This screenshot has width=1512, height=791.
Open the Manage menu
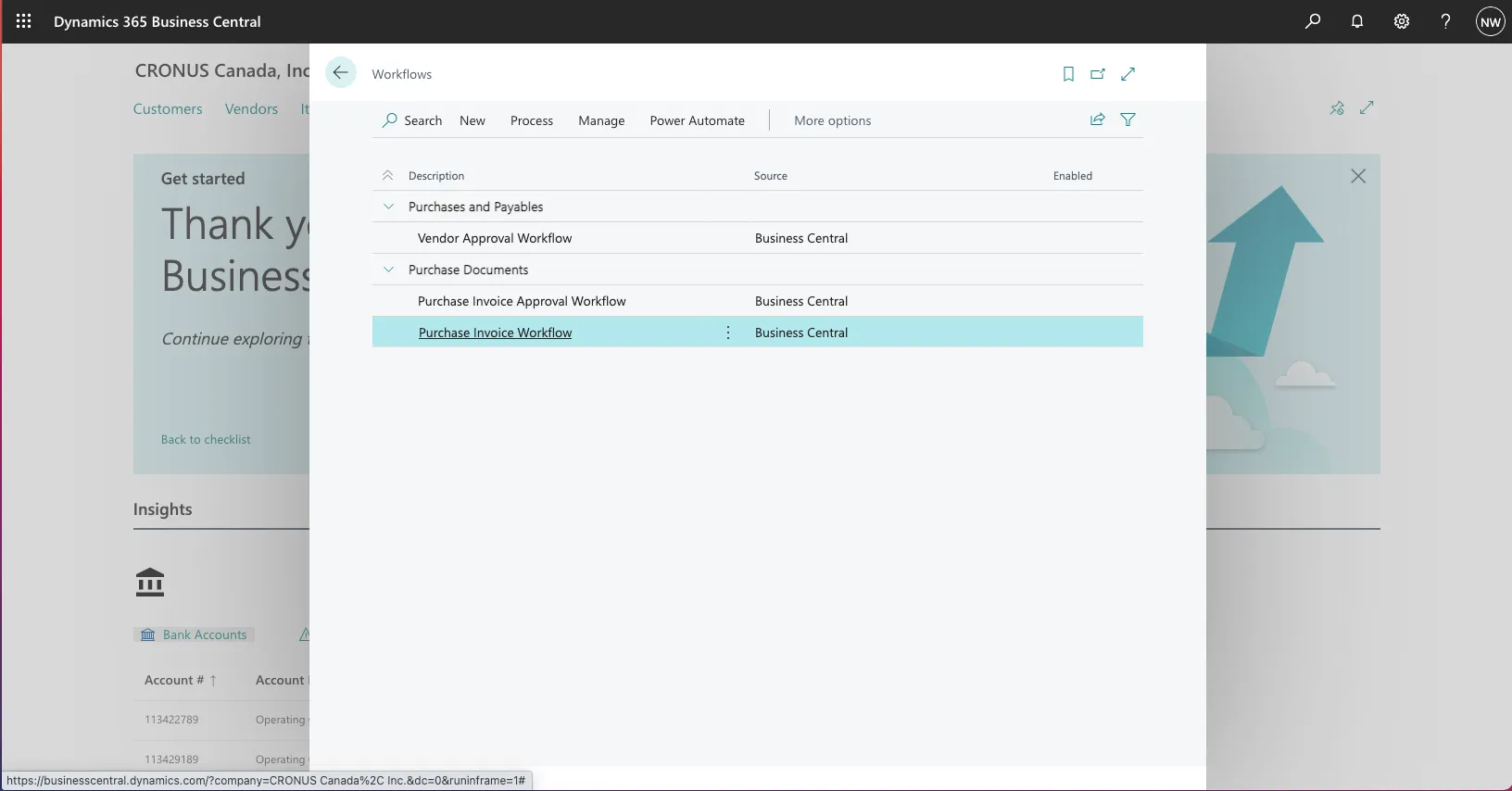coord(601,120)
